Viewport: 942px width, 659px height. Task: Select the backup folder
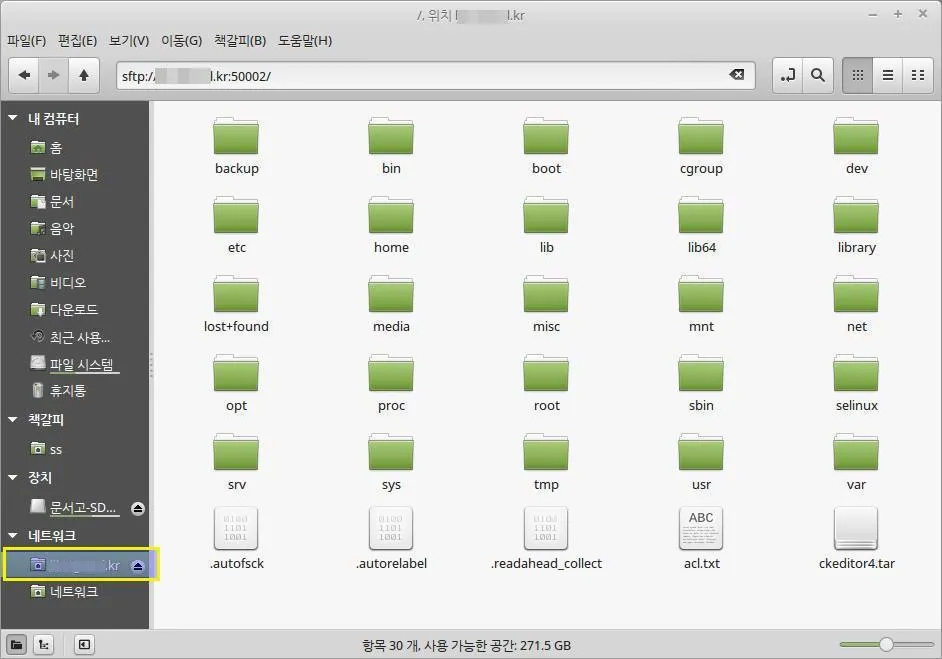[236, 140]
